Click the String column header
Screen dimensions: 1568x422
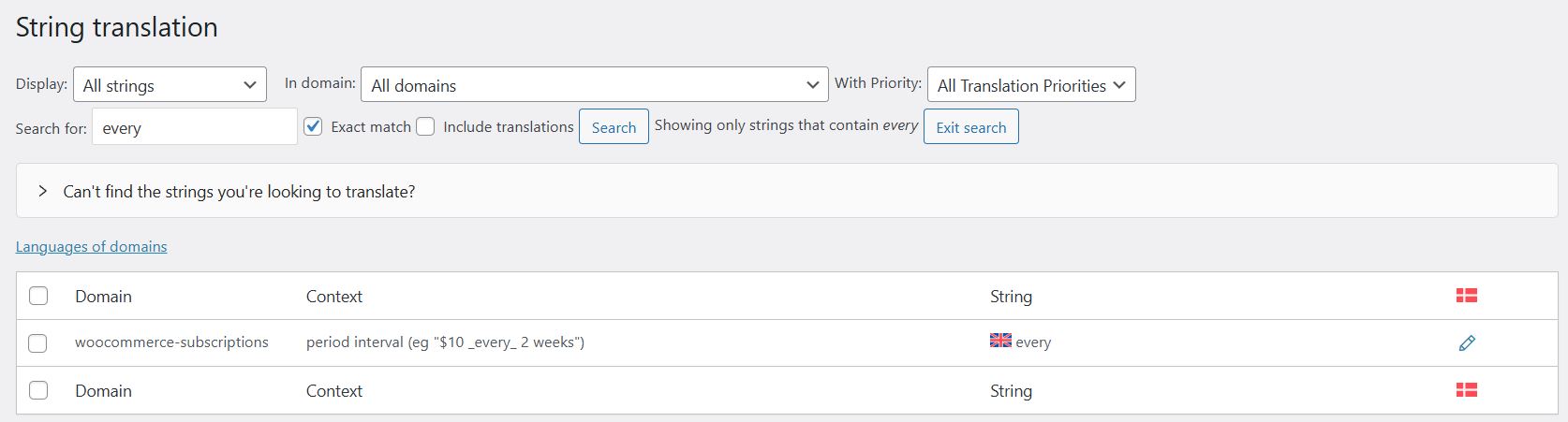pyautogui.click(x=1011, y=297)
